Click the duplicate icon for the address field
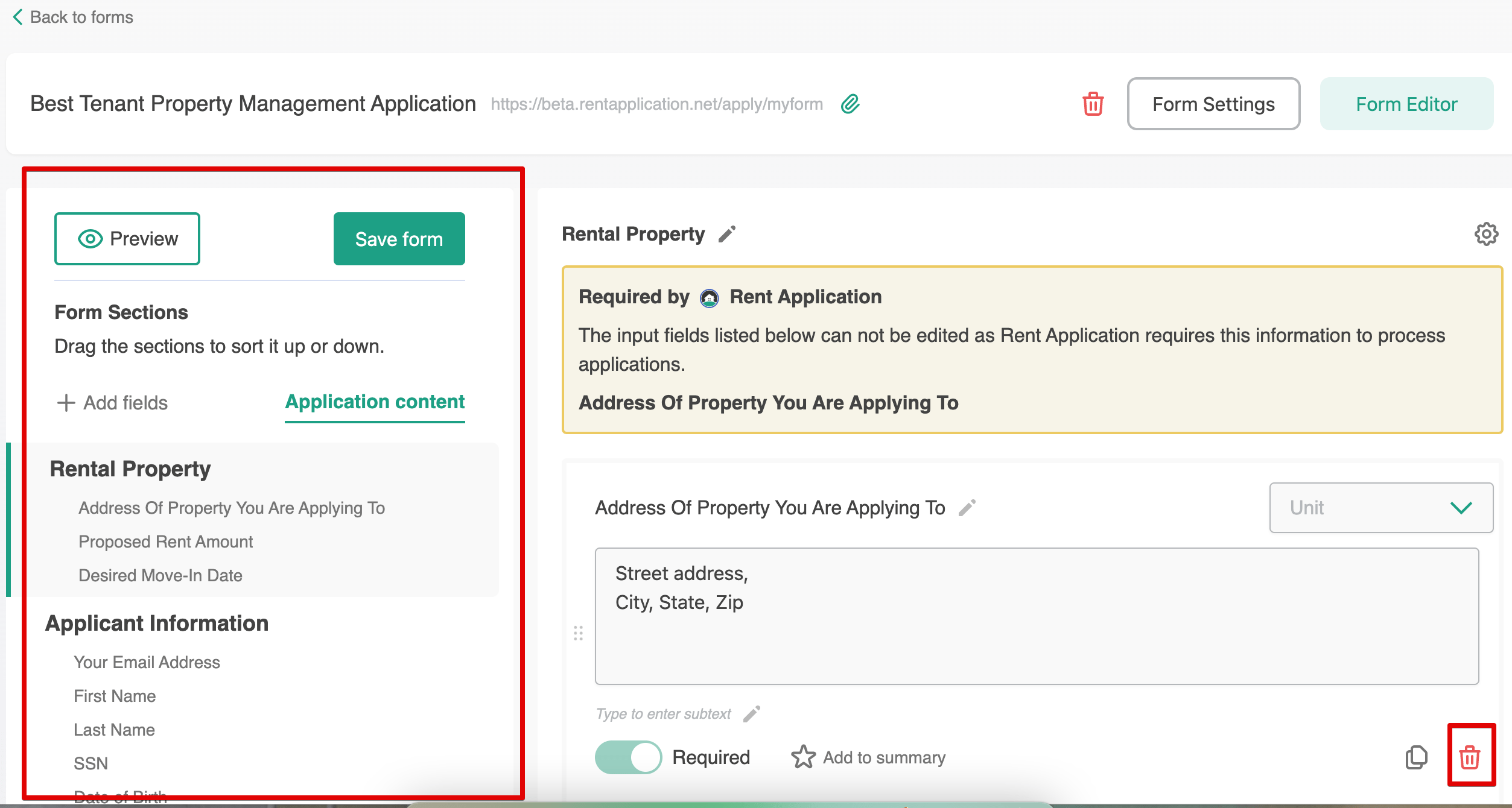 (x=1416, y=757)
